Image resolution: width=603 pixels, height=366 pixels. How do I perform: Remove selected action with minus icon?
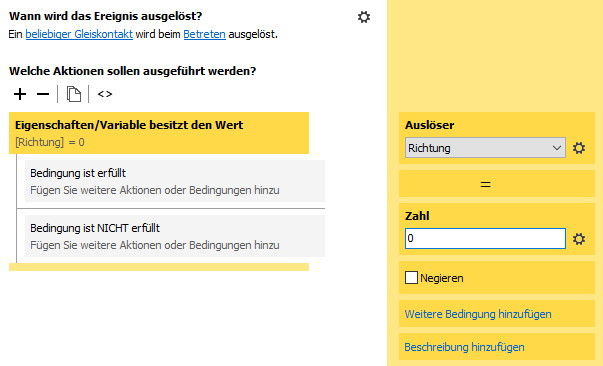tap(43, 94)
